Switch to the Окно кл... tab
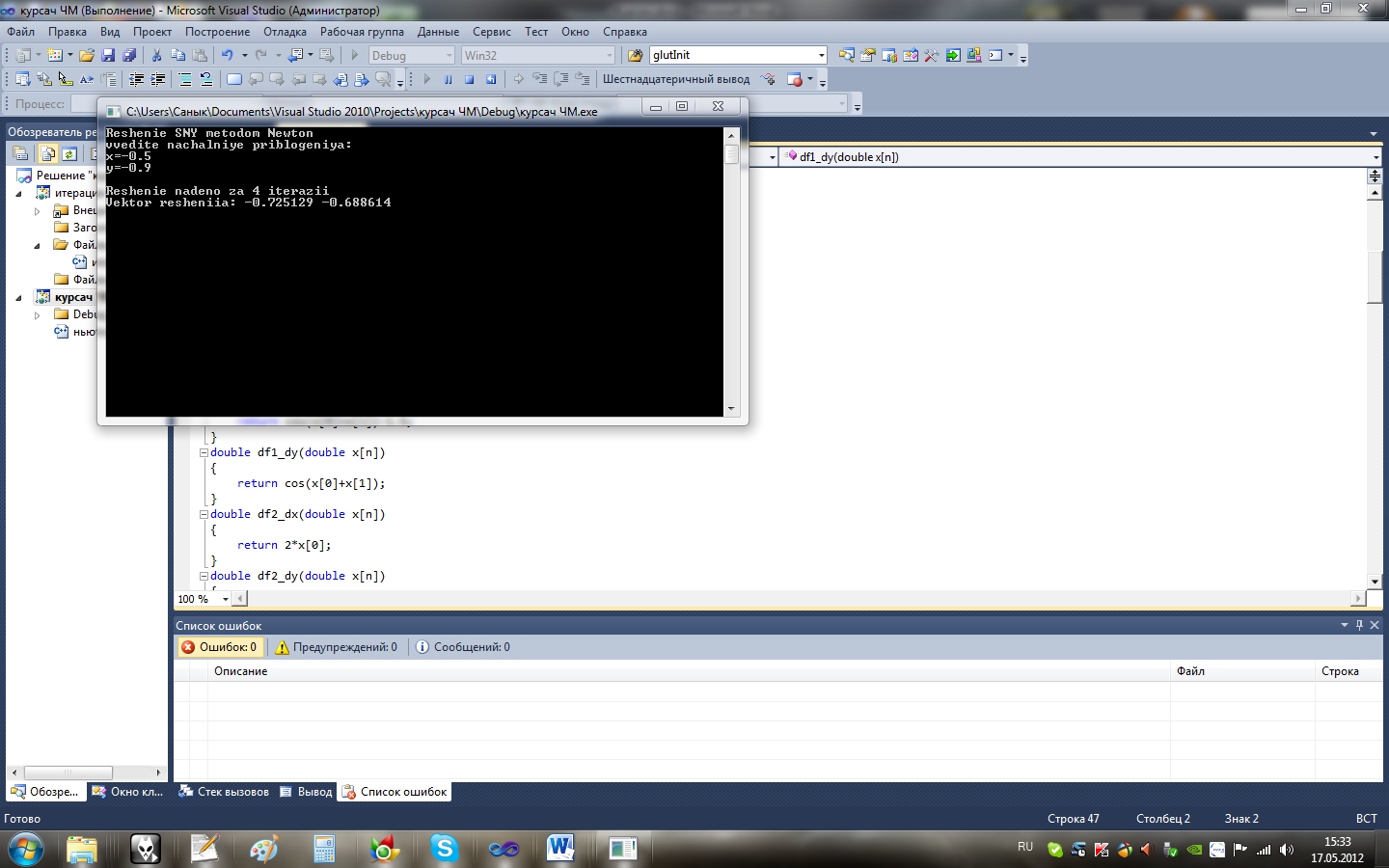 coord(128,792)
